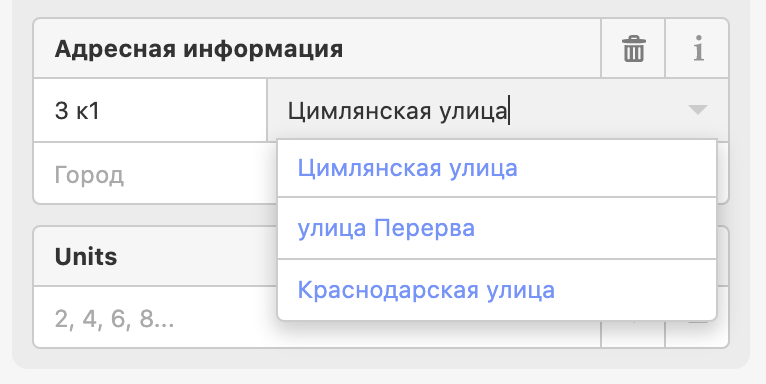
Task: Click the Units section heading
Action: (86, 256)
